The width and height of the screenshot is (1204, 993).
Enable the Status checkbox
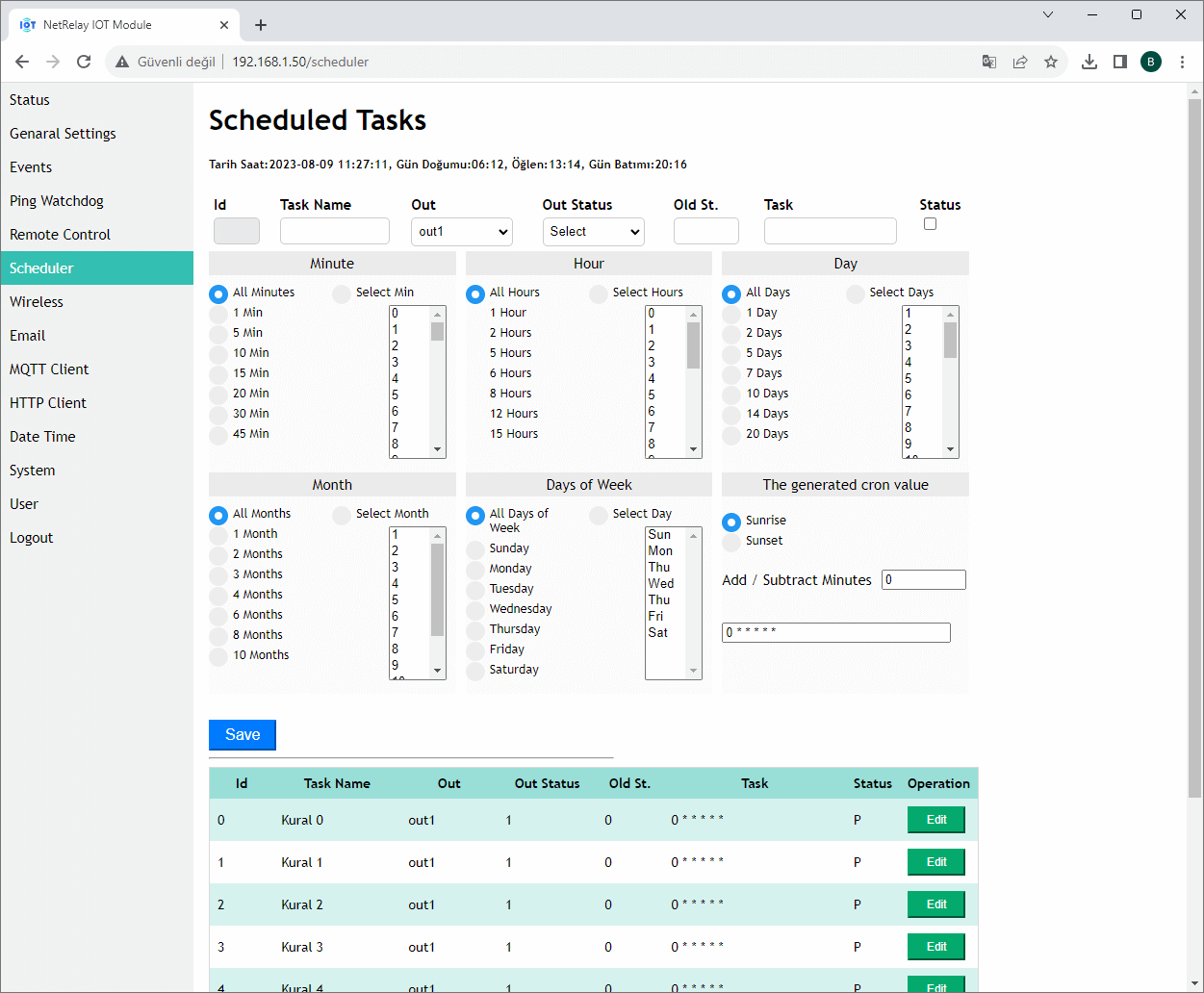pos(930,224)
